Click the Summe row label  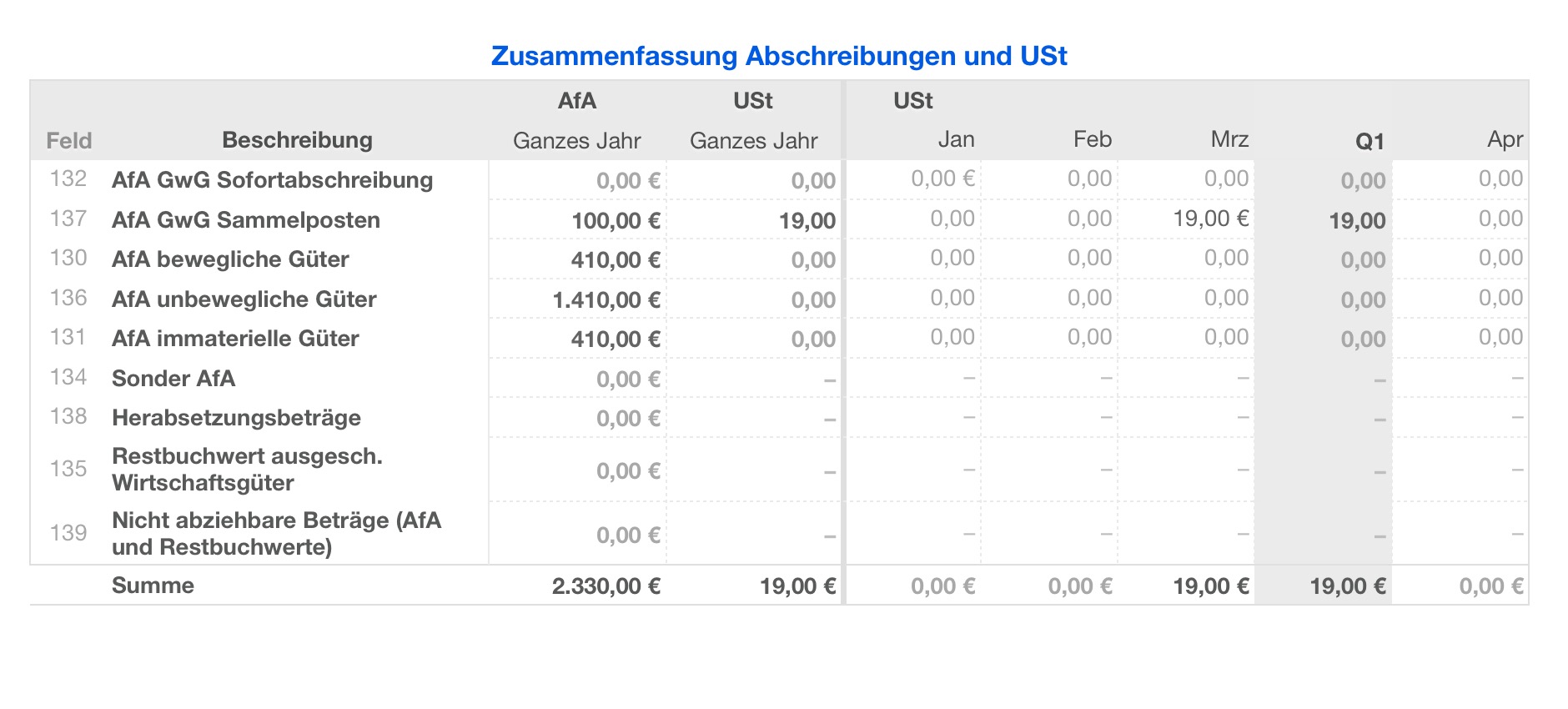pos(153,586)
